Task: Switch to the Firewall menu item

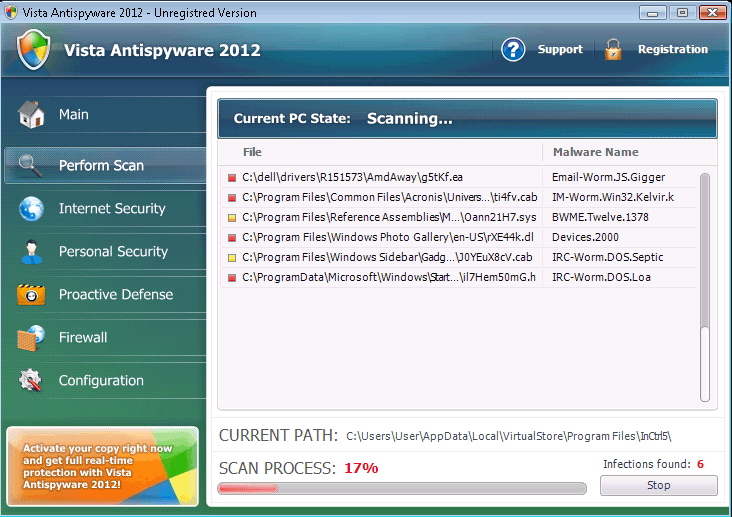Action: point(83,337)
